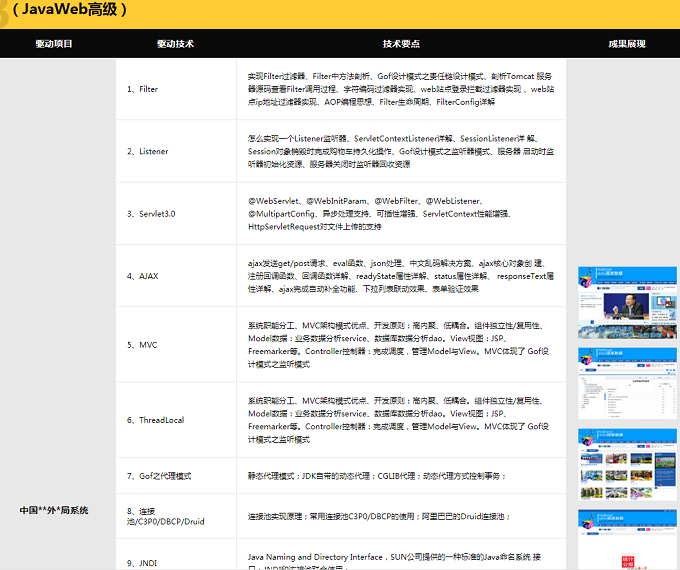Image resolution: width=680 pixels, height=570 pixels.
Task: Click the 2、Listener technology row label
Action: point(147,151)
